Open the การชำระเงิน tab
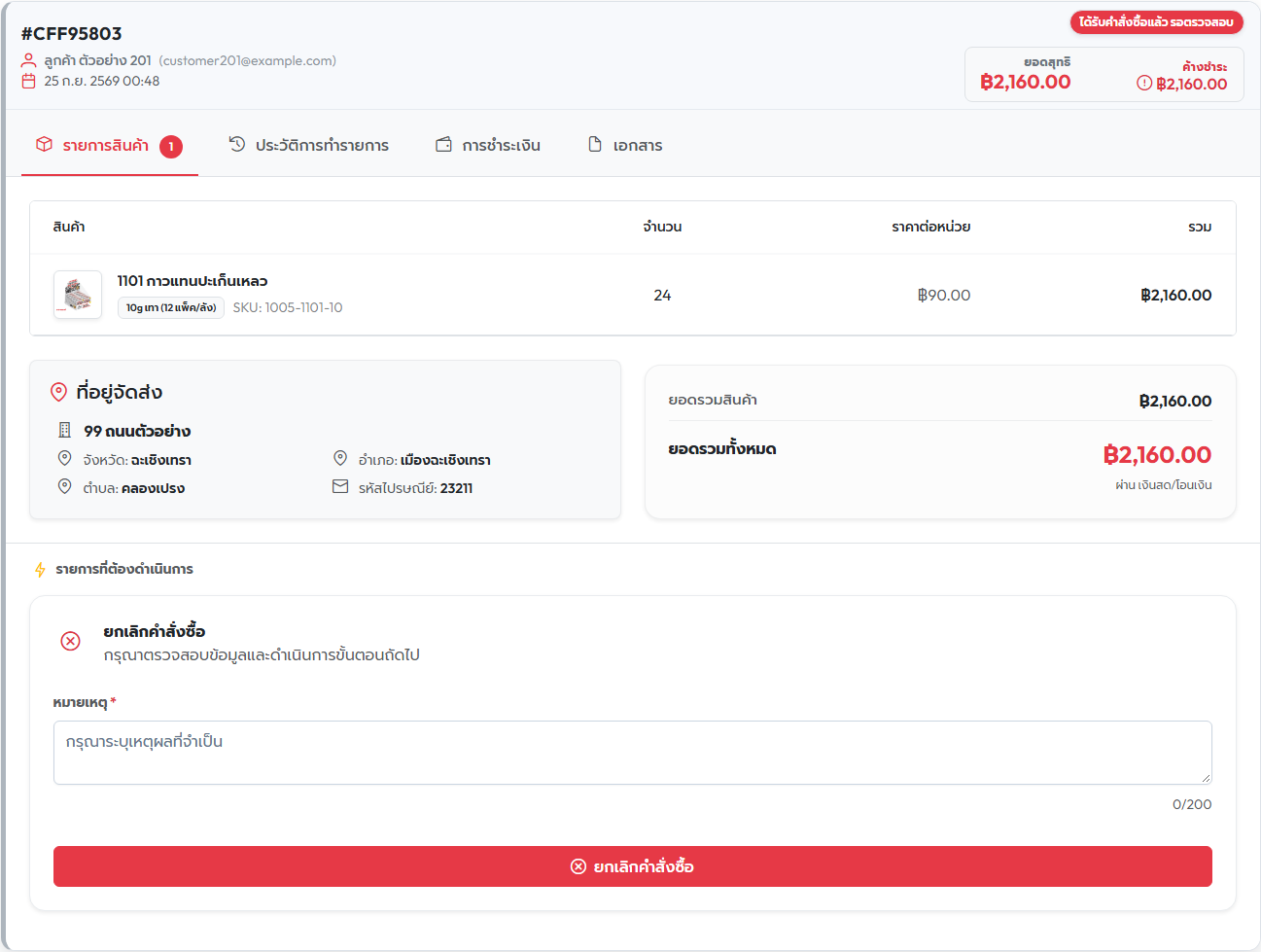This screenshot has height=952, width=1261. [488, 146]
